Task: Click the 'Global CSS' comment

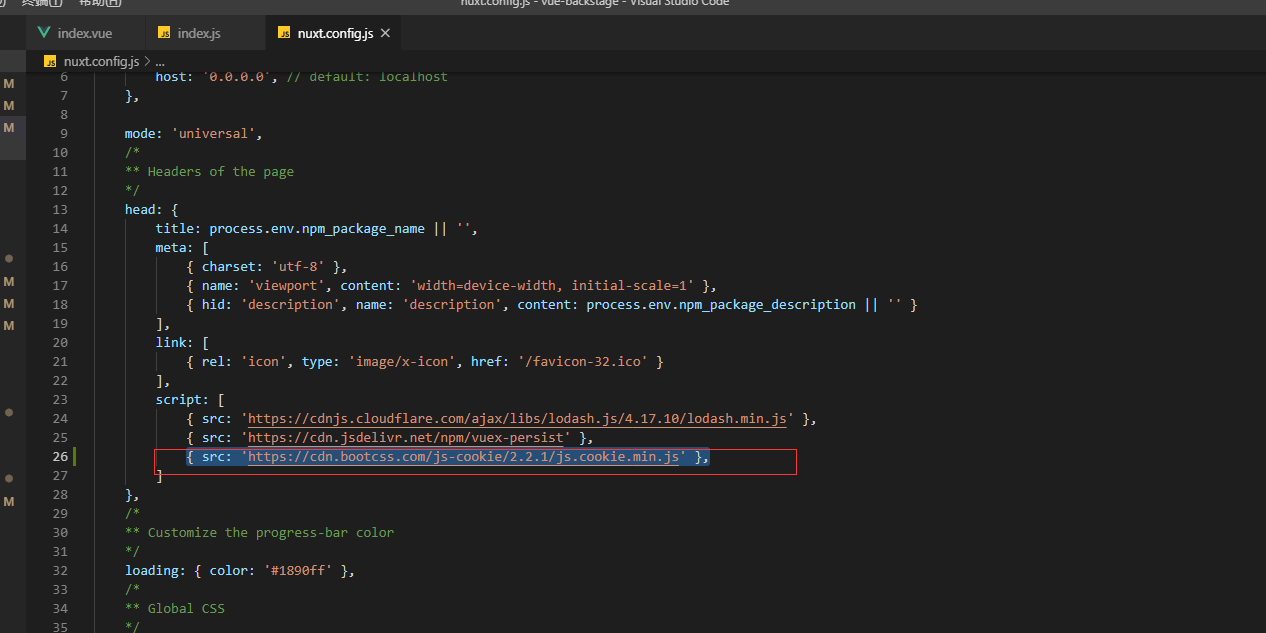Action: 186,609
